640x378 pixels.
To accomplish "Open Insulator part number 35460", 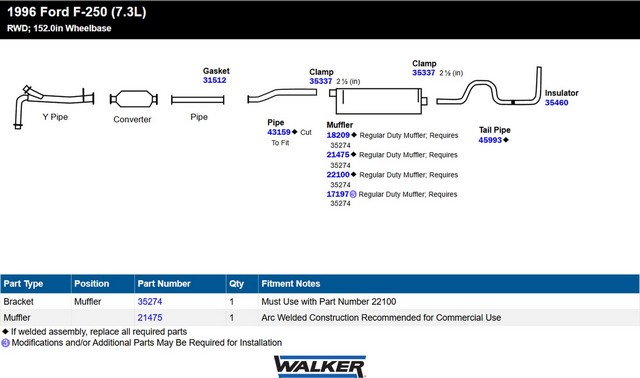I will (556, 102).
